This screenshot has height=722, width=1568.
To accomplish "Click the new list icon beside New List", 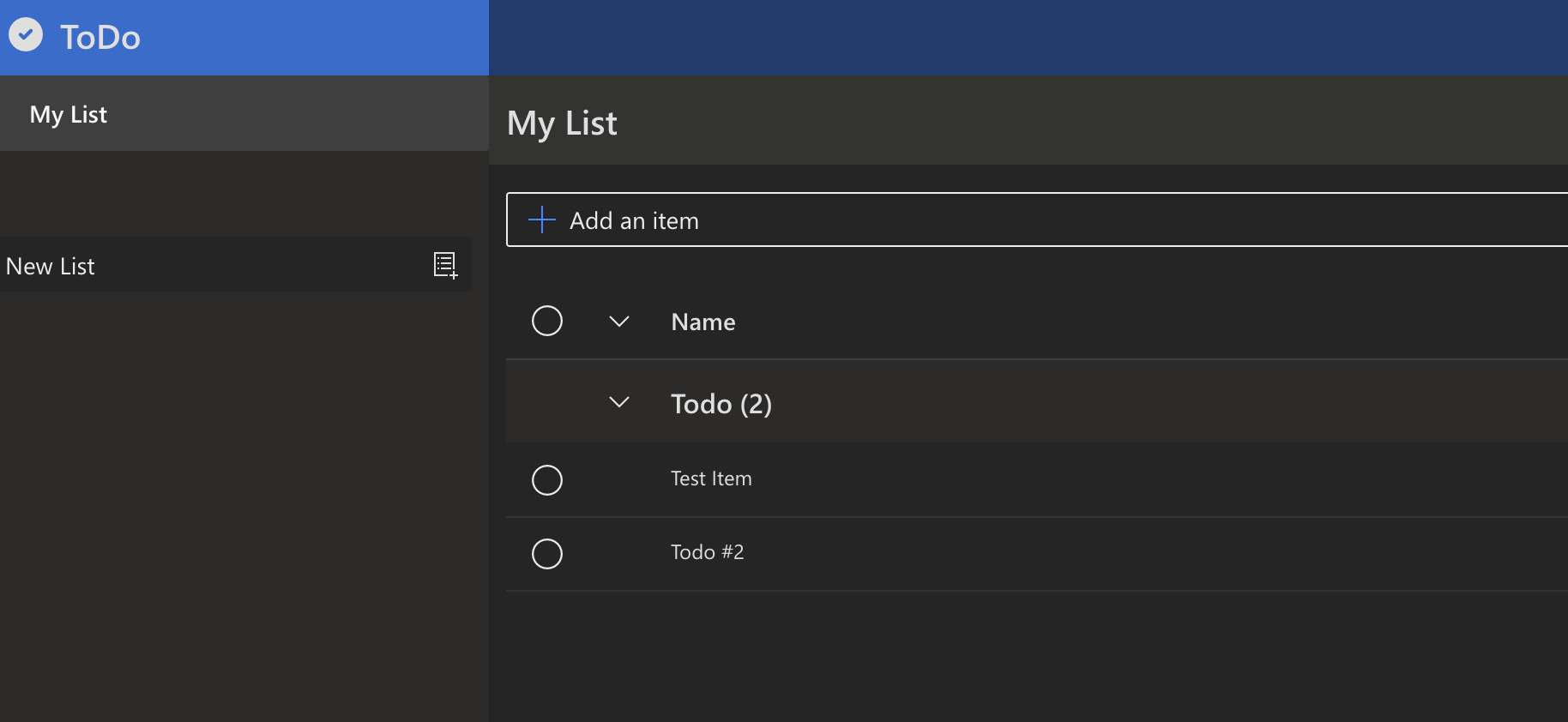I will [445, 265].
